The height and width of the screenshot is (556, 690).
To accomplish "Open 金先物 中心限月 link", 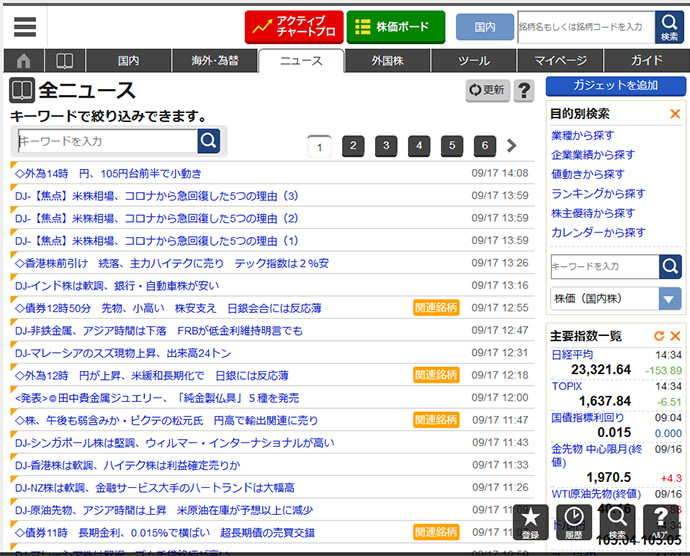I will (597, 455).
